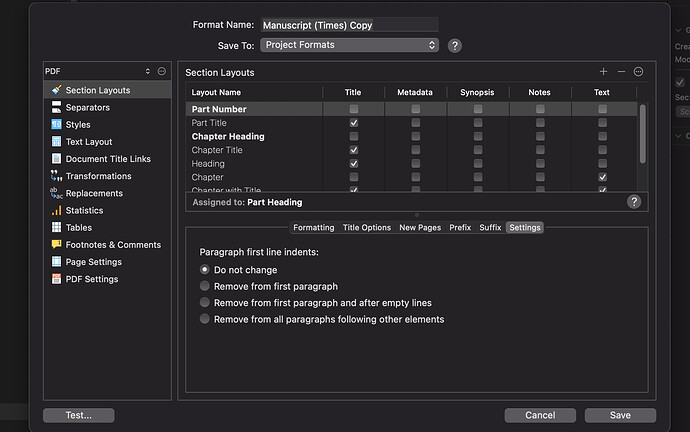The image size is (690, 432).
Task: Click the Synopsis column header
Action: 477,92
